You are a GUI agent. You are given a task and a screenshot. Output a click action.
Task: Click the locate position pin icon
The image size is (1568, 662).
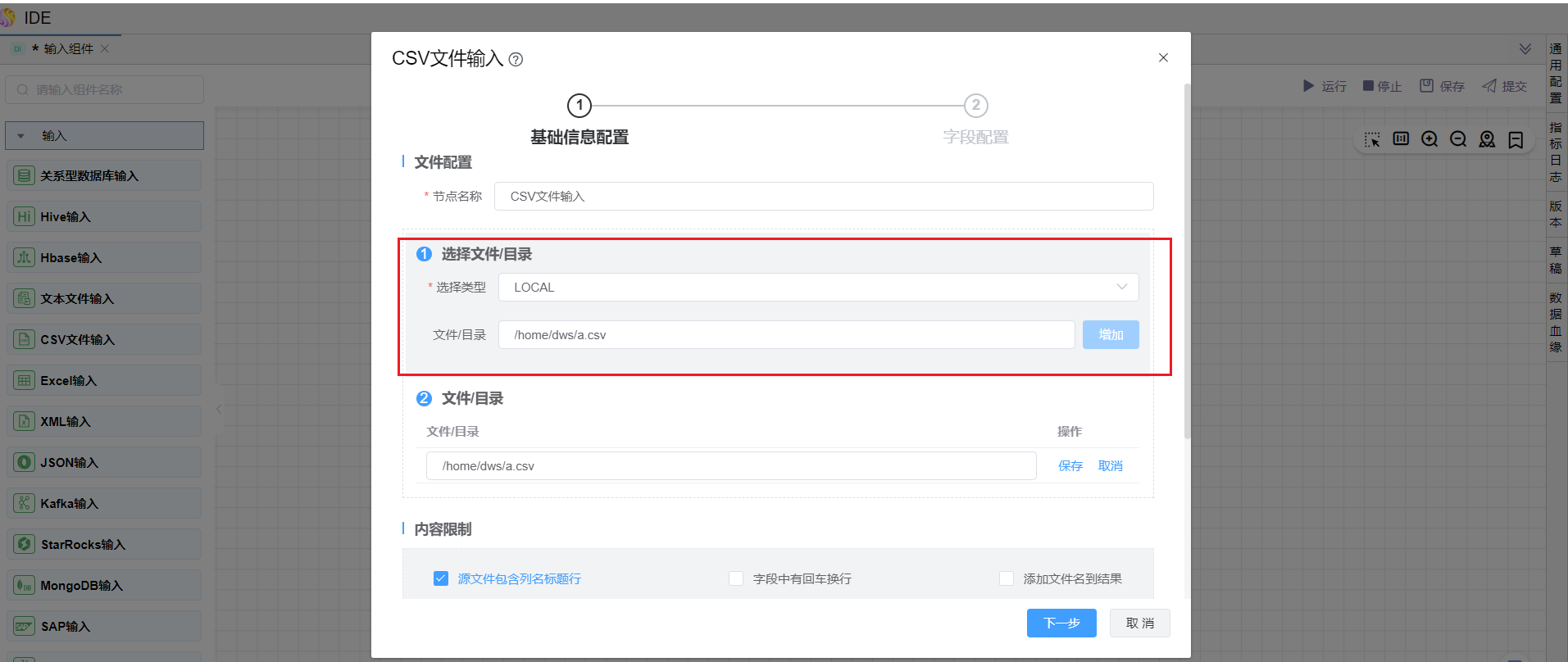point(1487,139)
